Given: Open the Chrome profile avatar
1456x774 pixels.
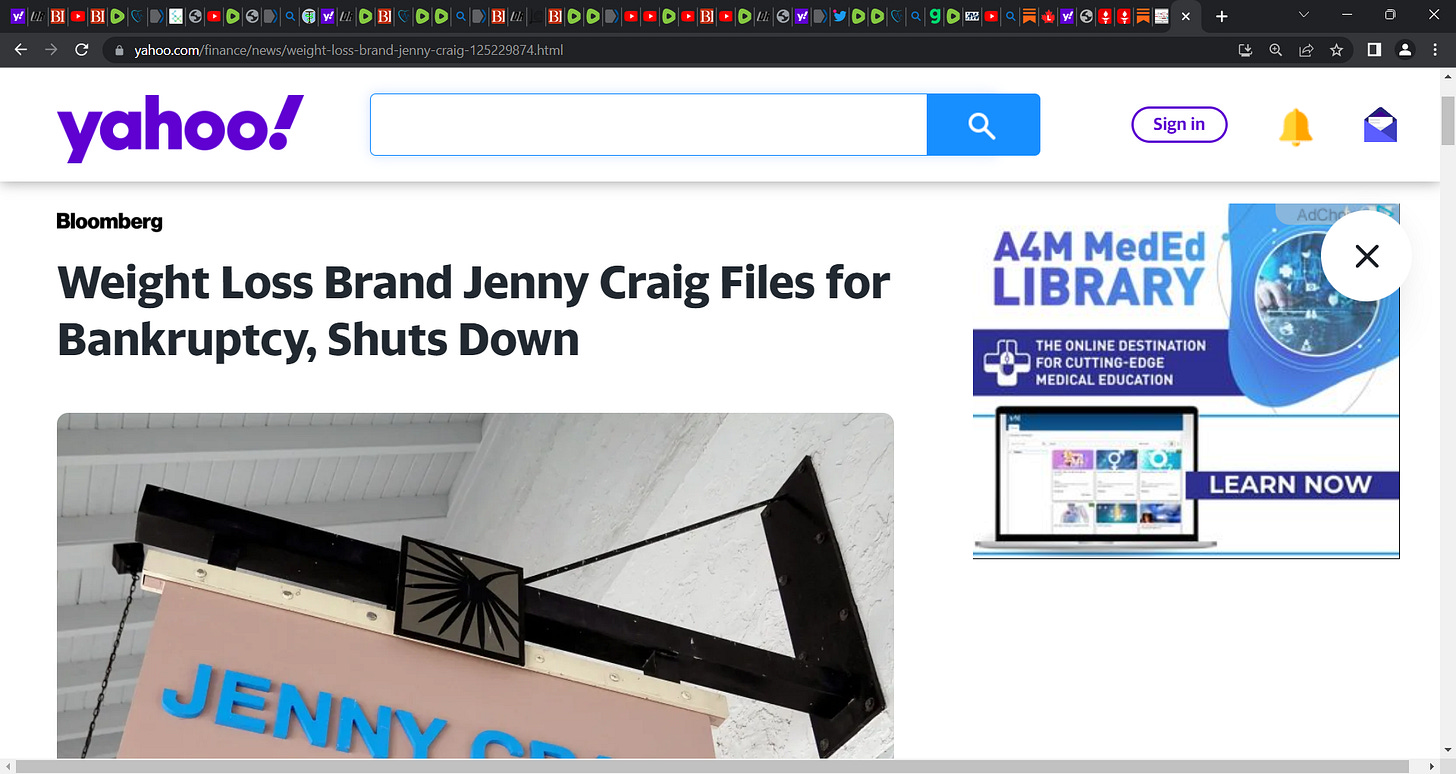Looking at the screenshot, I should [x=1405, y=49].
